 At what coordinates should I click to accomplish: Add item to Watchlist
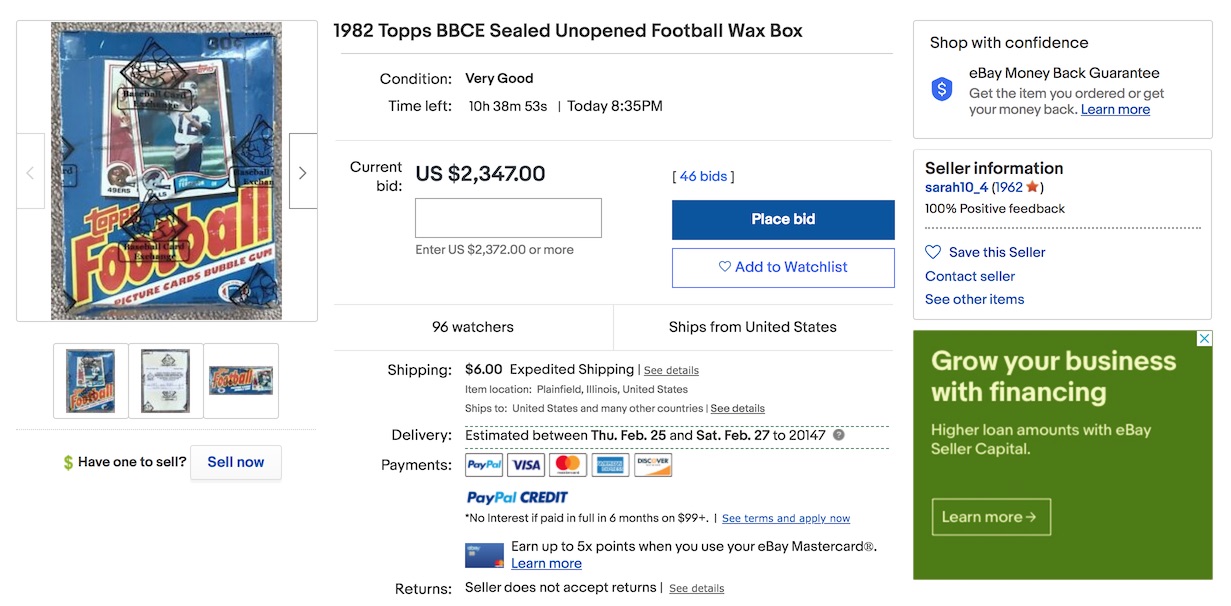point(783,267)
